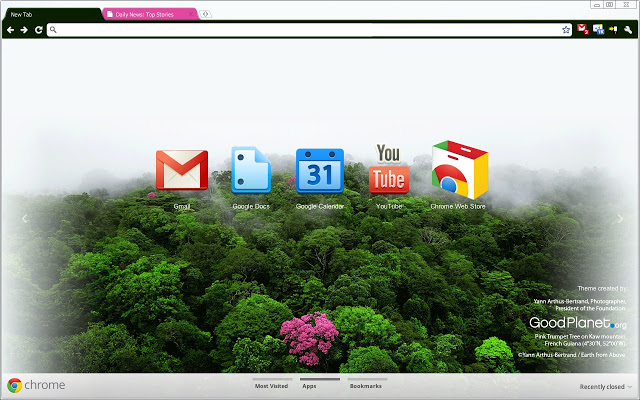
Task: Launch the Google Docs app
Action: pos(251,170)
